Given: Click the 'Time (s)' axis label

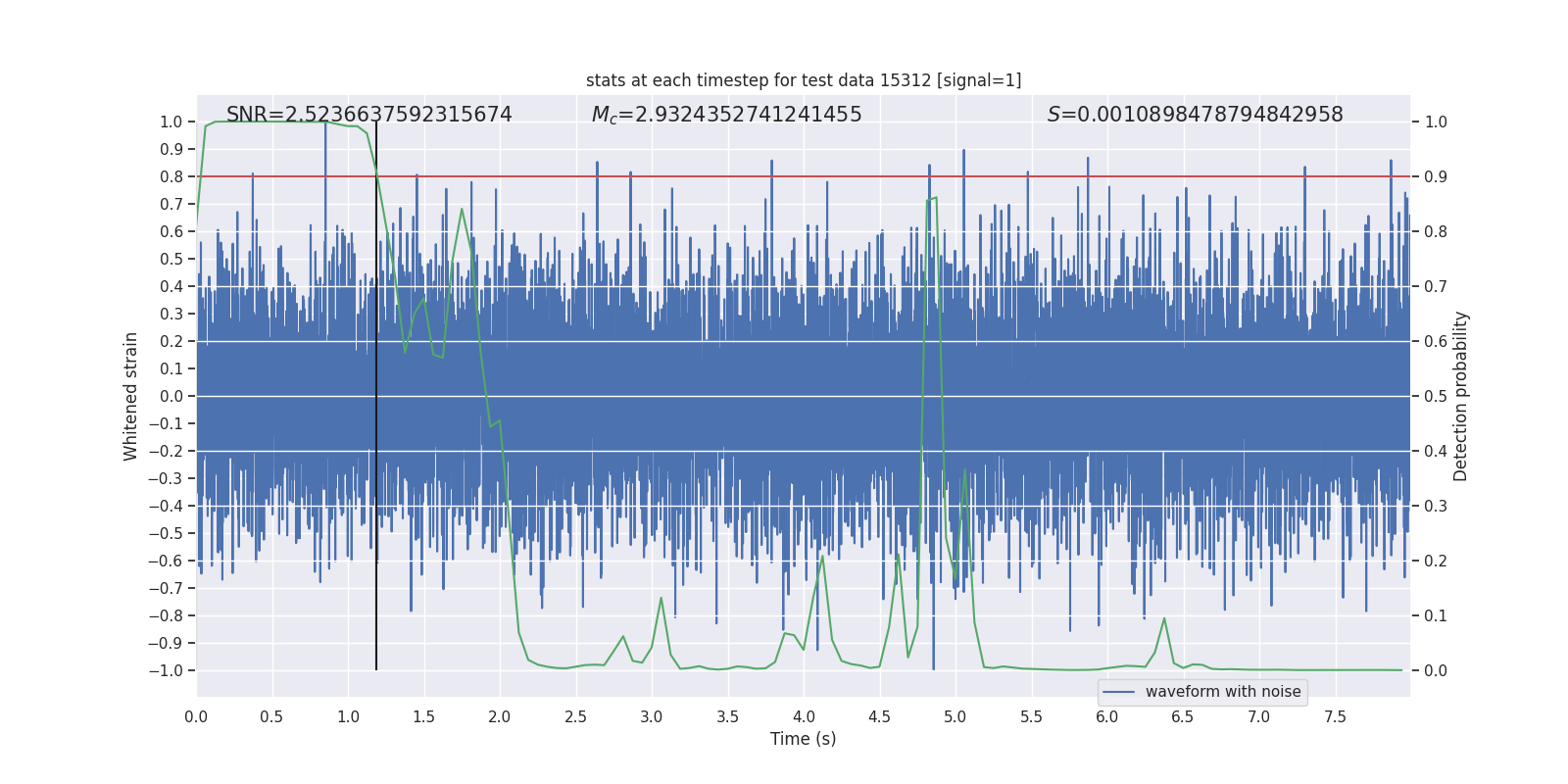Looking at the screenshot, I should 804,739.
